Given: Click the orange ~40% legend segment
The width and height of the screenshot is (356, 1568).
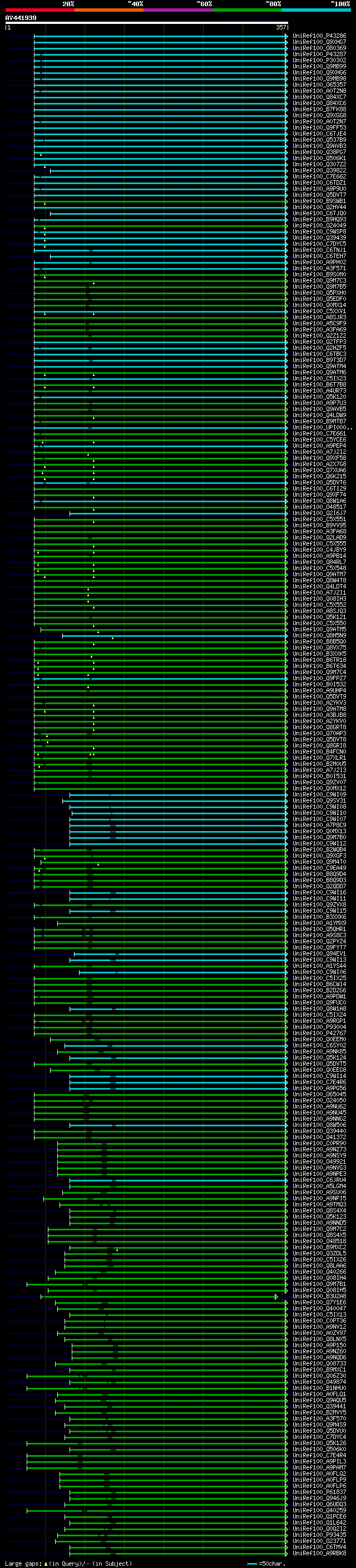Looking at the screenshot, I should 109,10.
